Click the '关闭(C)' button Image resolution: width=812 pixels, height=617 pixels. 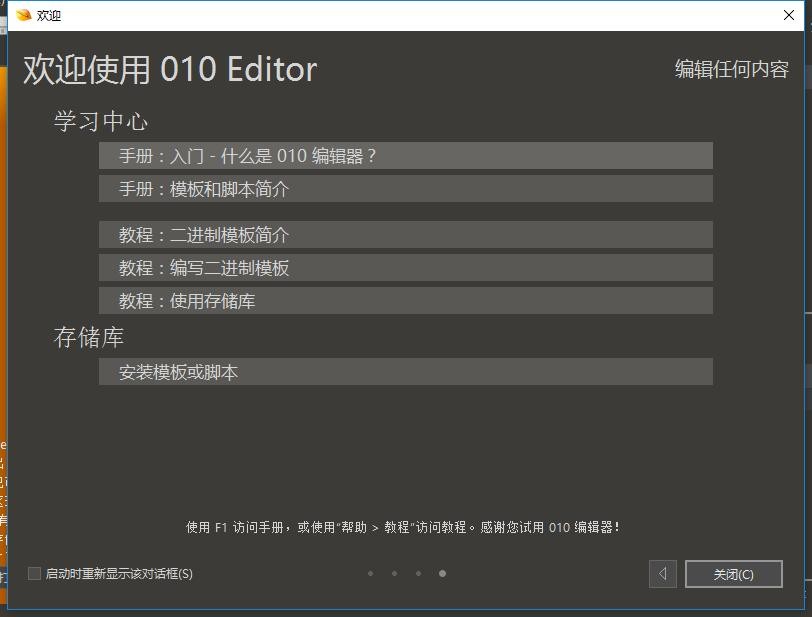pos(733,574)
